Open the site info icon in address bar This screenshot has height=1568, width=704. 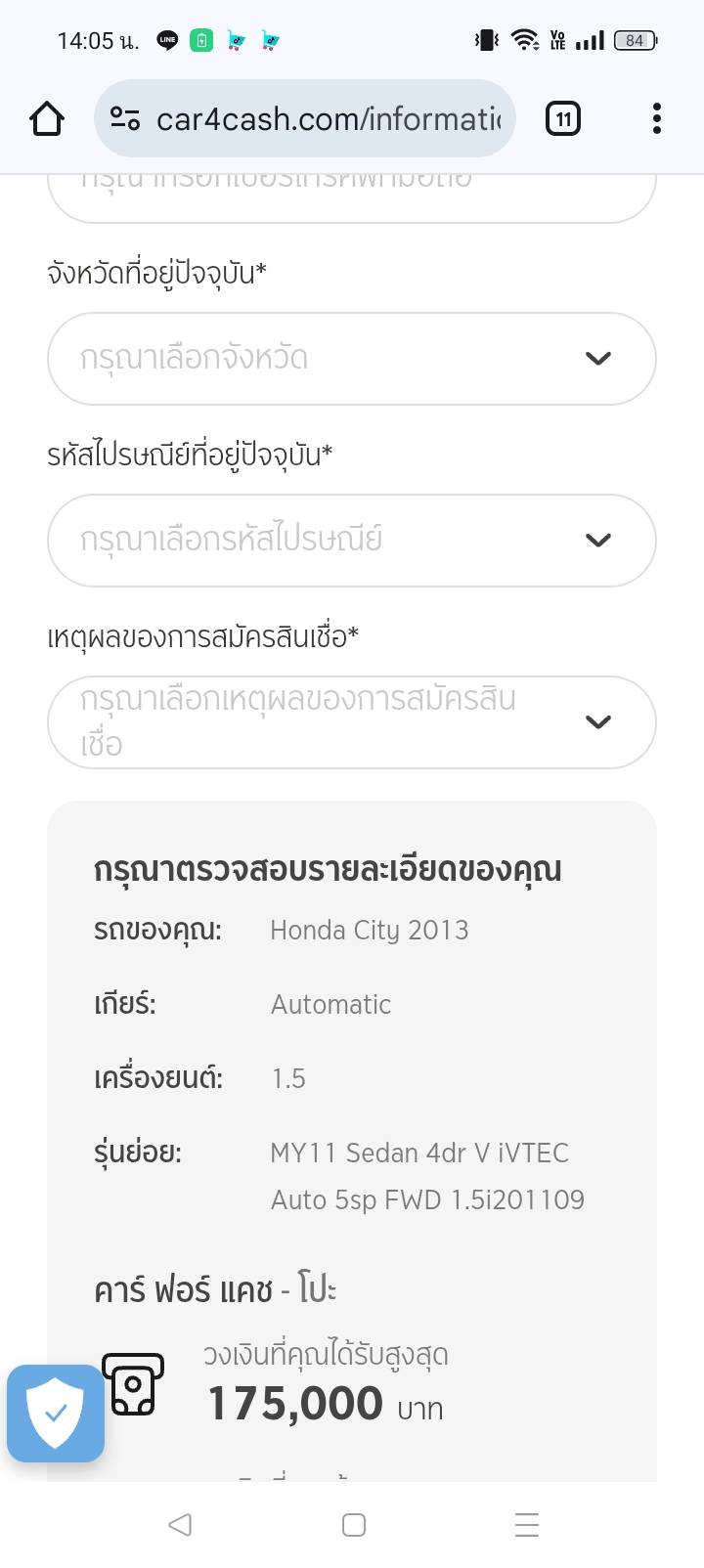pyautogui.click(x=124, y=119)
